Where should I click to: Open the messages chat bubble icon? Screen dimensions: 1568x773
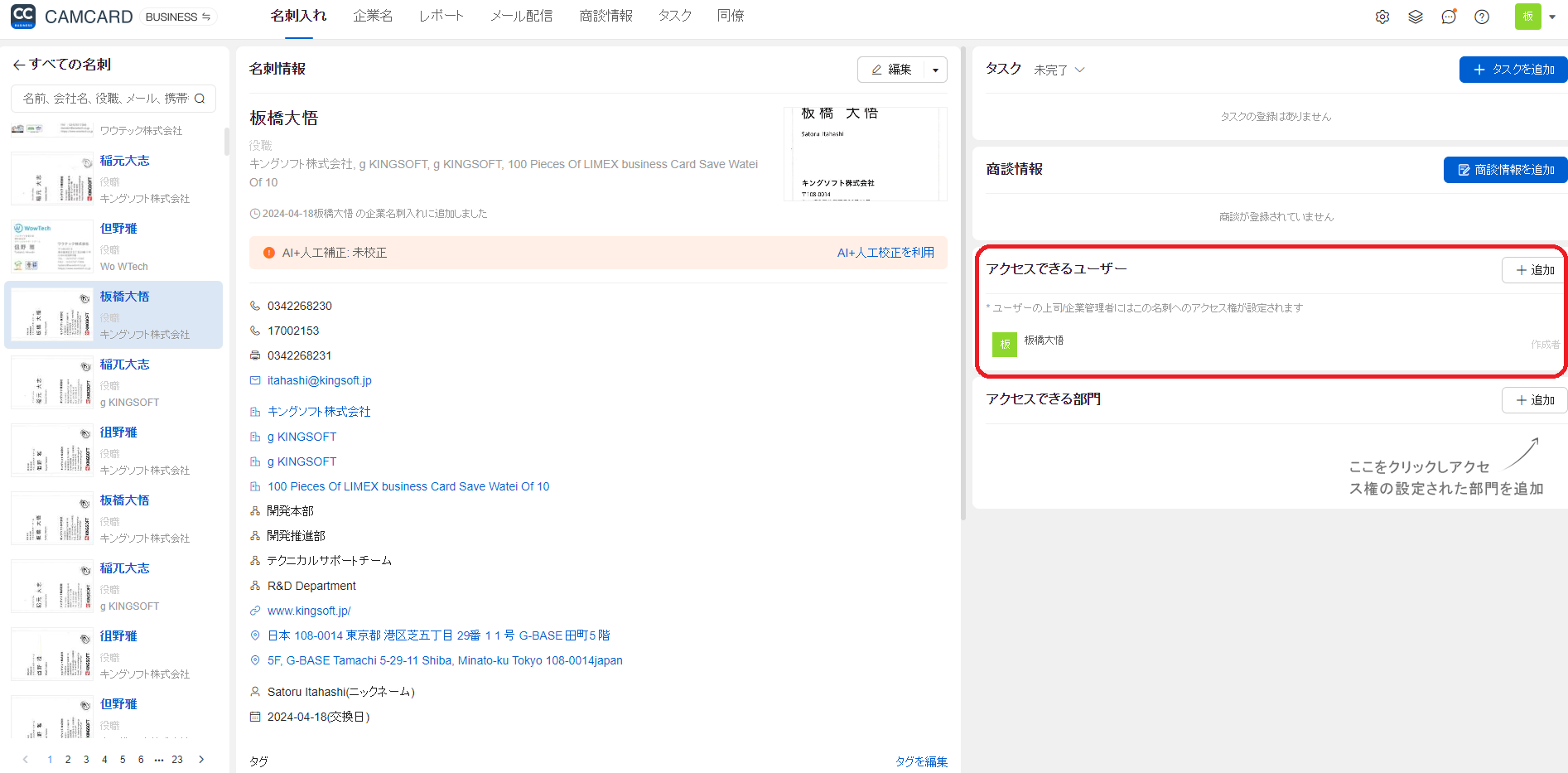tap(1449, 17)
